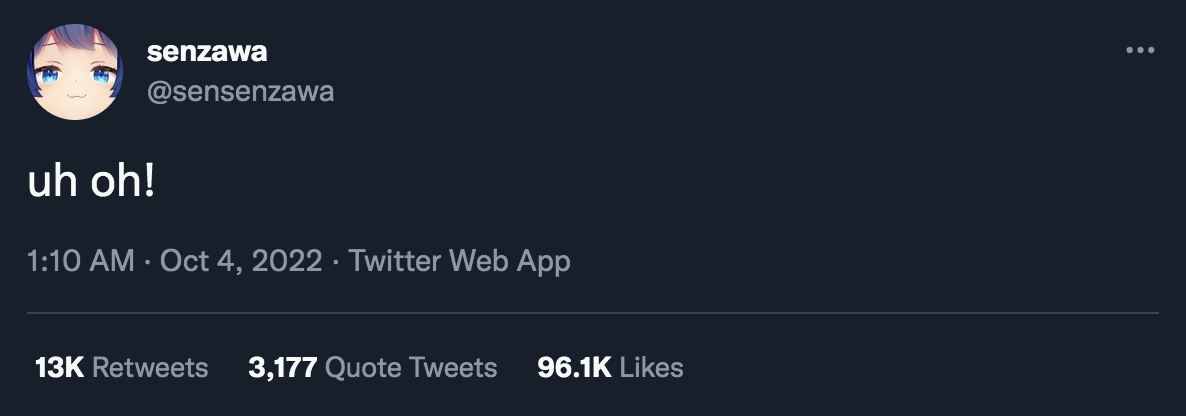The width and height of the screenshot is (1186, 416).
Task: Click the Retweets label
Action: [x=150, y=368]
